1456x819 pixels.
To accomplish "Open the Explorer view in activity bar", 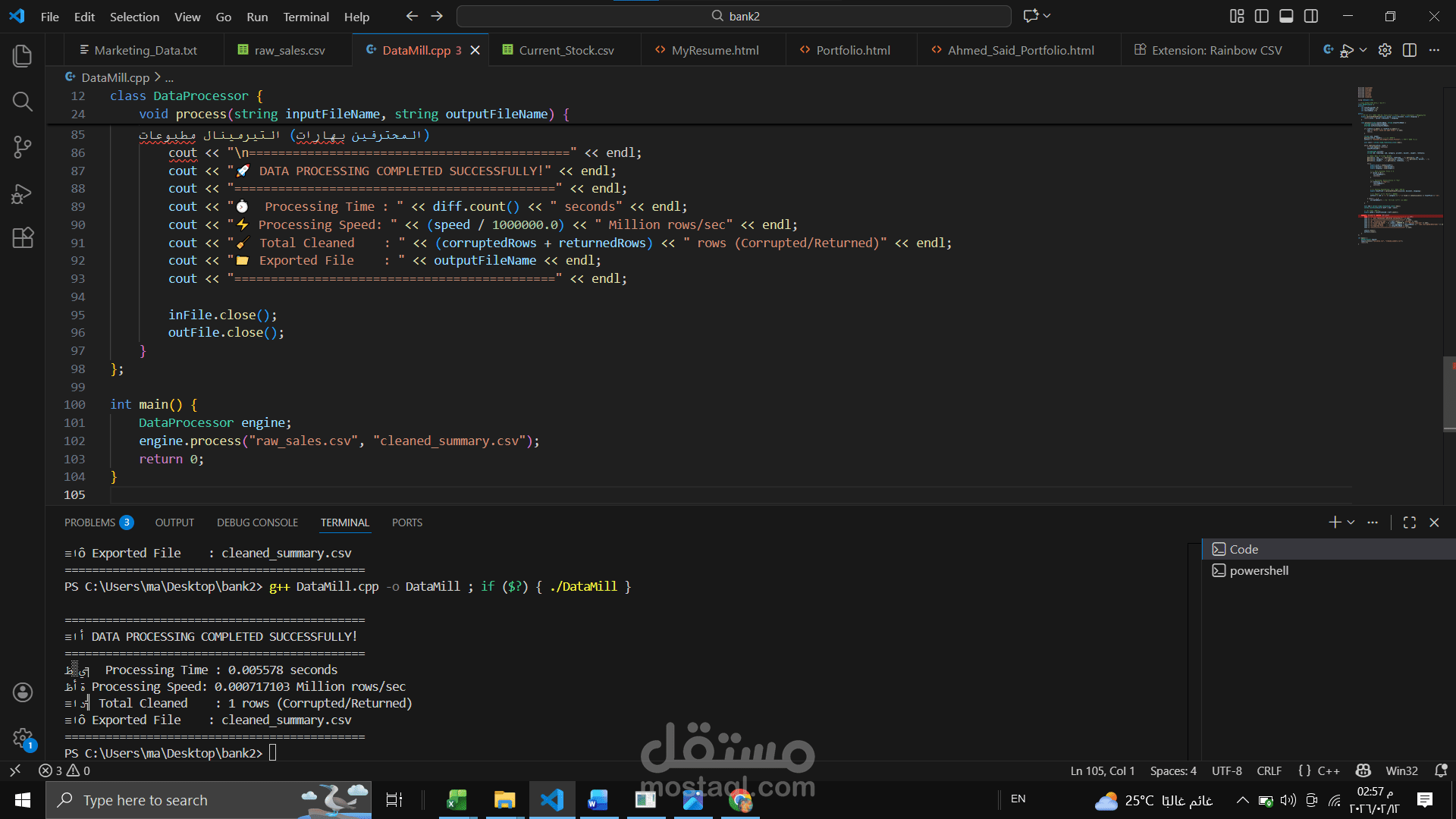I will point(23,55).
